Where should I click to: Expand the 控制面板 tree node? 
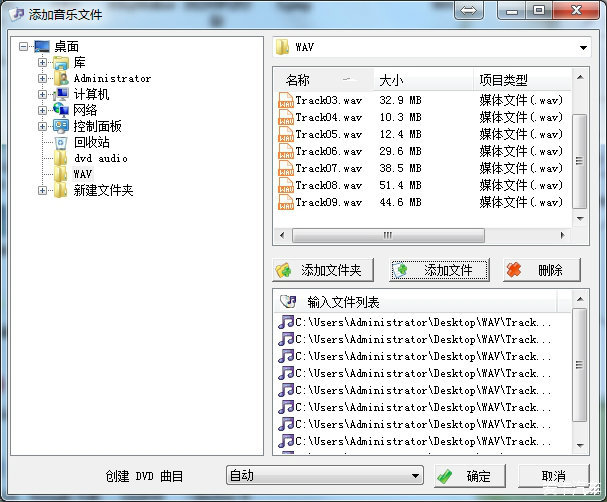pyautogui.click(x=42, y=126)
